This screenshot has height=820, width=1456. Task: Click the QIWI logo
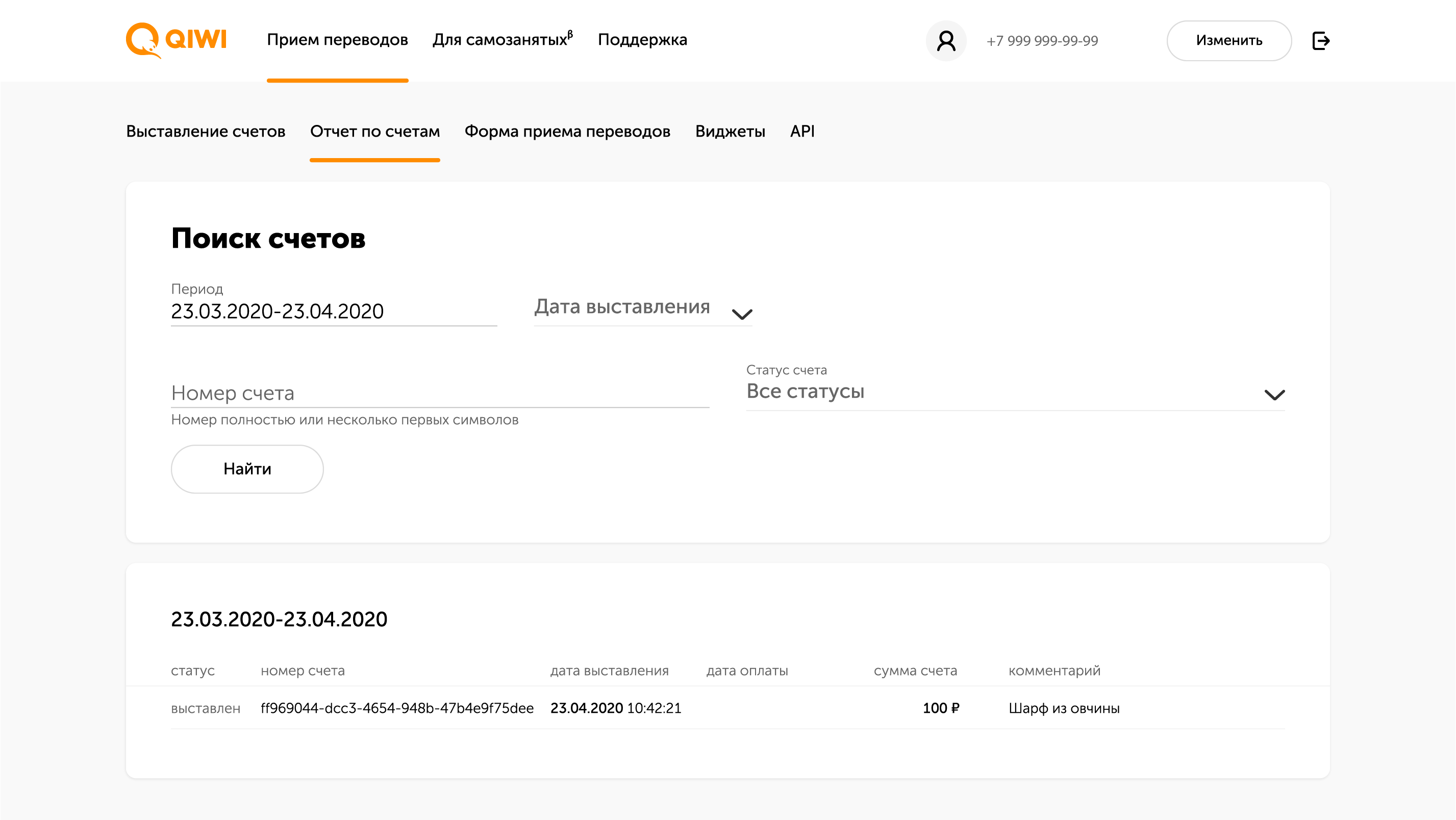click(x=177, y=40)
